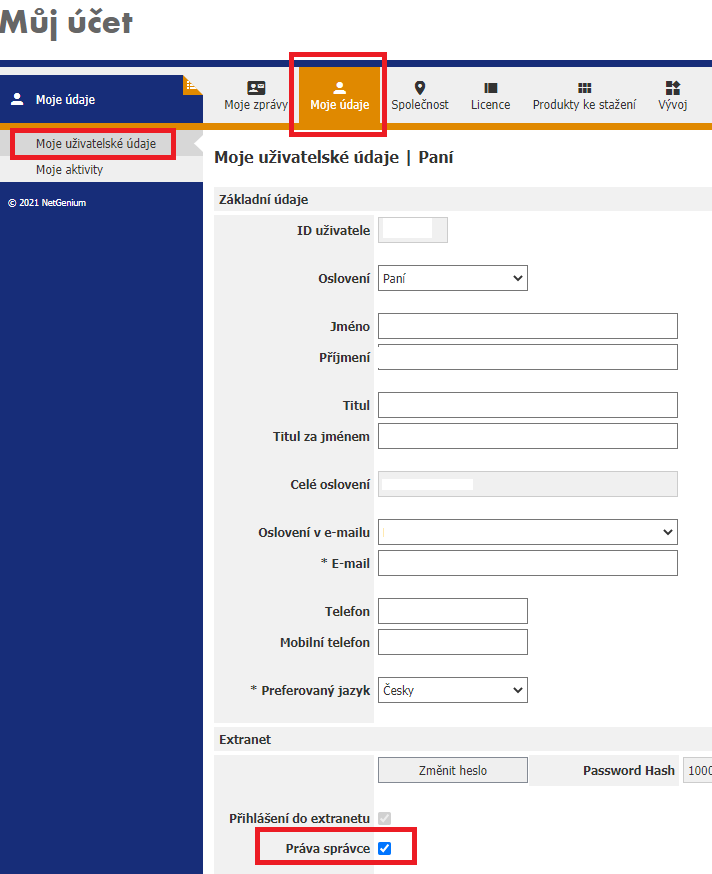The image size is (712, 874).
Task: Click the Moje uživatelské údaje | Paní heading
Action: (333, 158)
